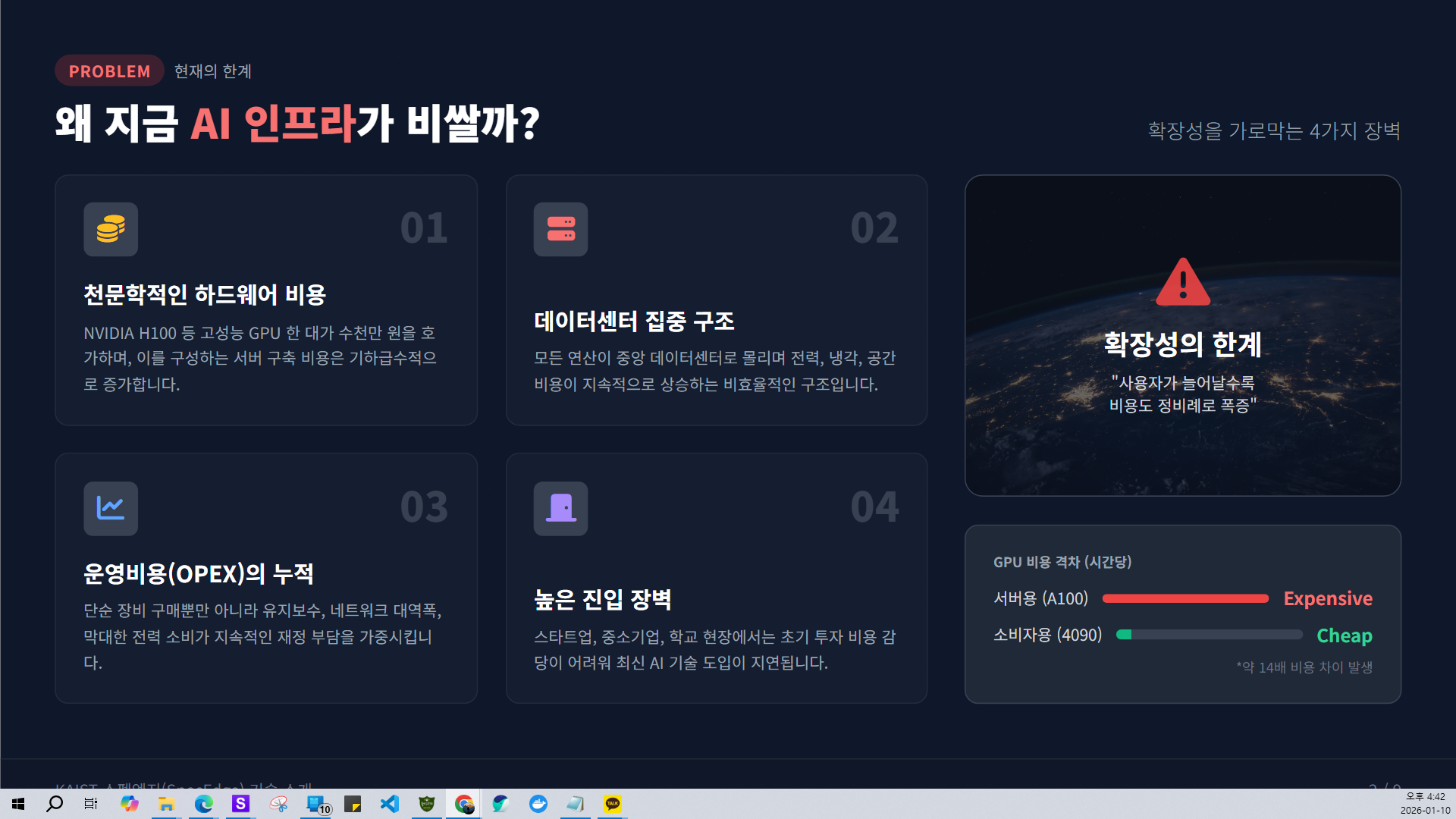Click the green 소비자용 (4090) cost bar
Screen dimensions: 1456x819
(1124, 635)
